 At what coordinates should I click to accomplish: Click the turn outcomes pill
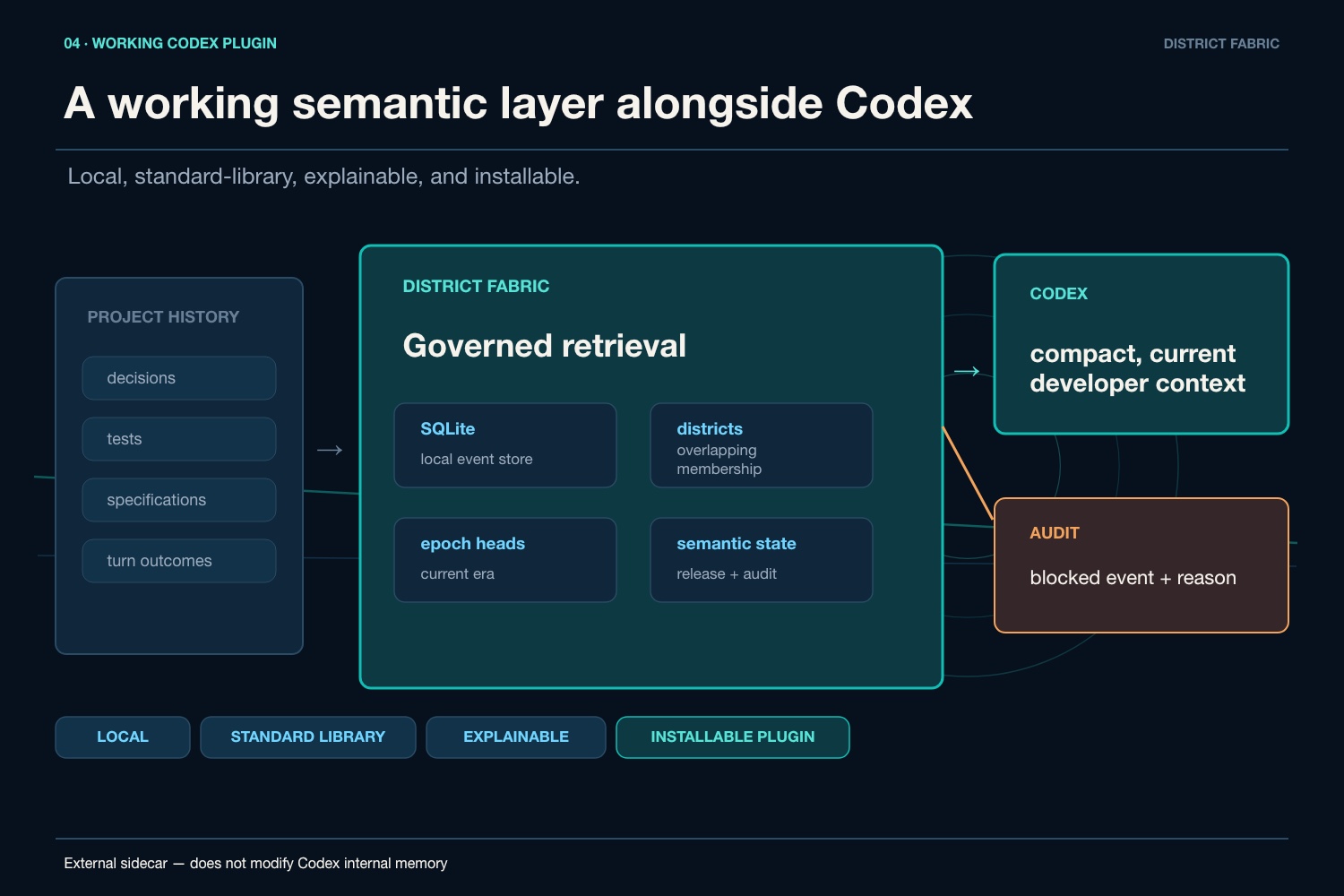pos(179,561)
